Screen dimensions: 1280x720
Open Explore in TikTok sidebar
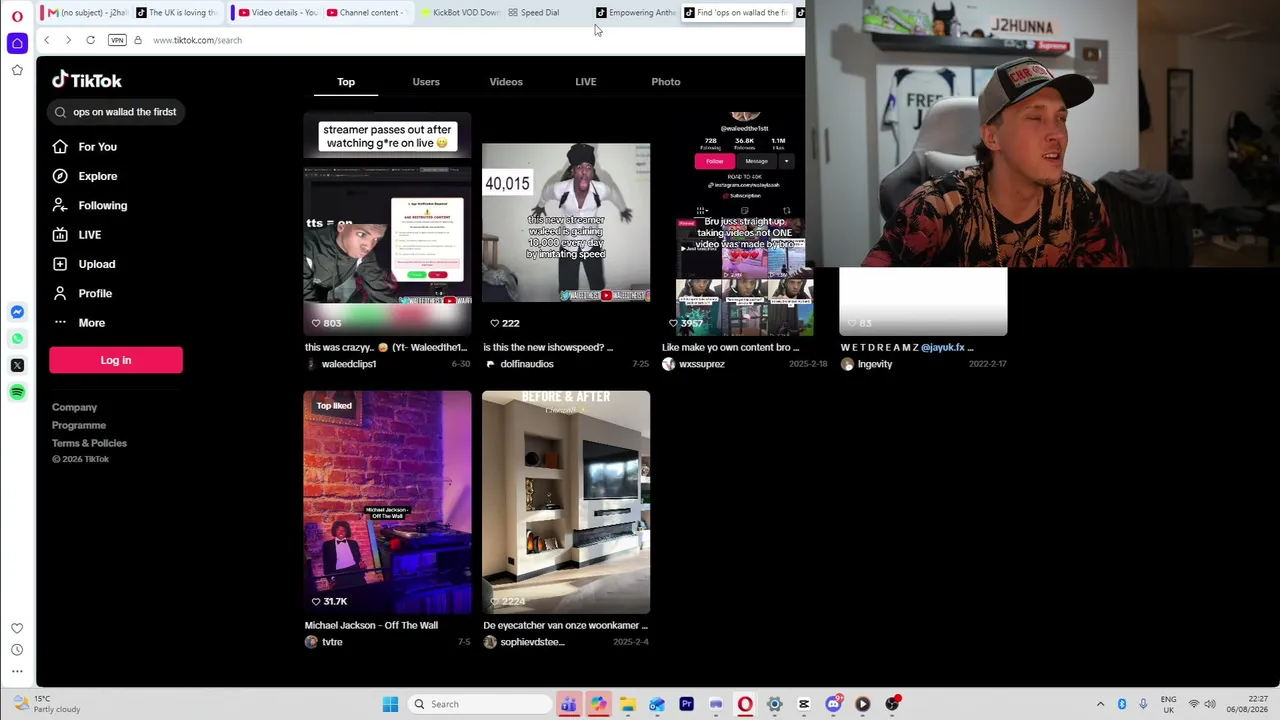coord(98,176)
